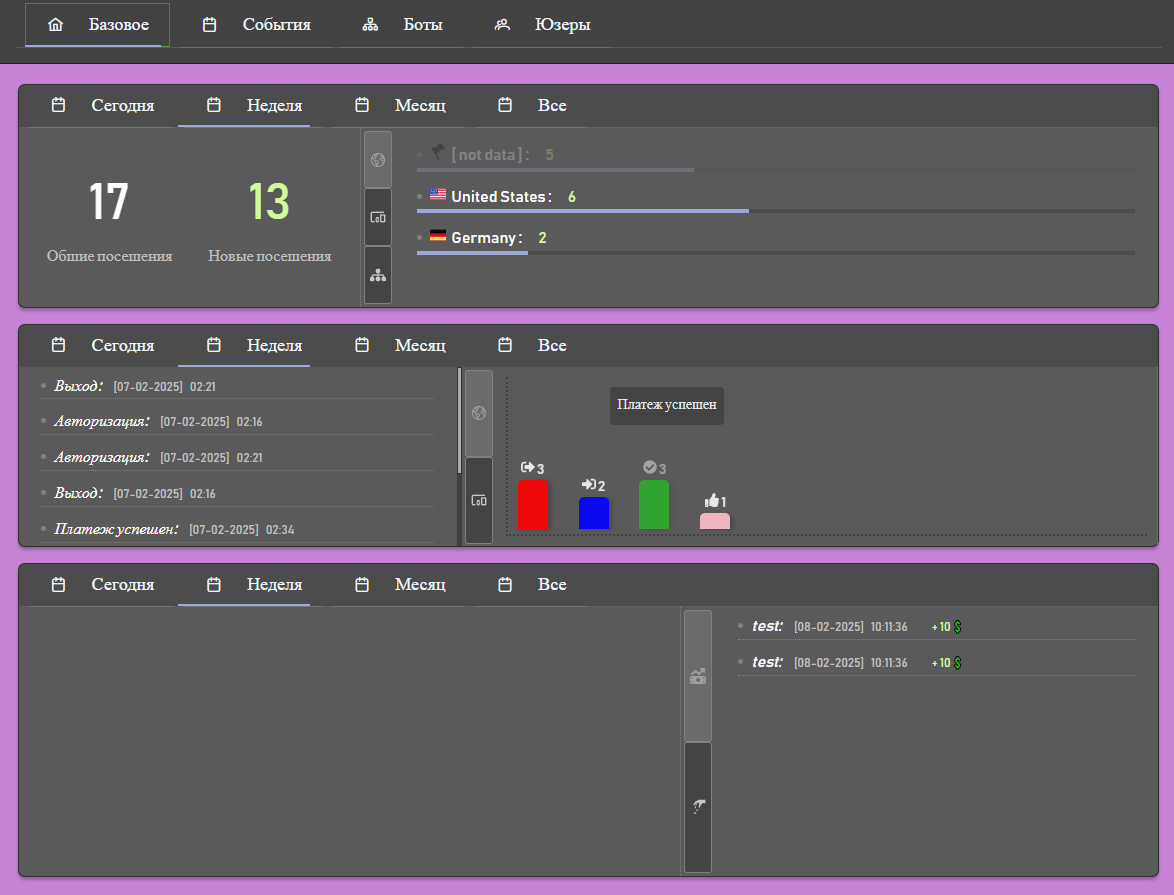Click the red logout bar in chart

coord(533,505)
